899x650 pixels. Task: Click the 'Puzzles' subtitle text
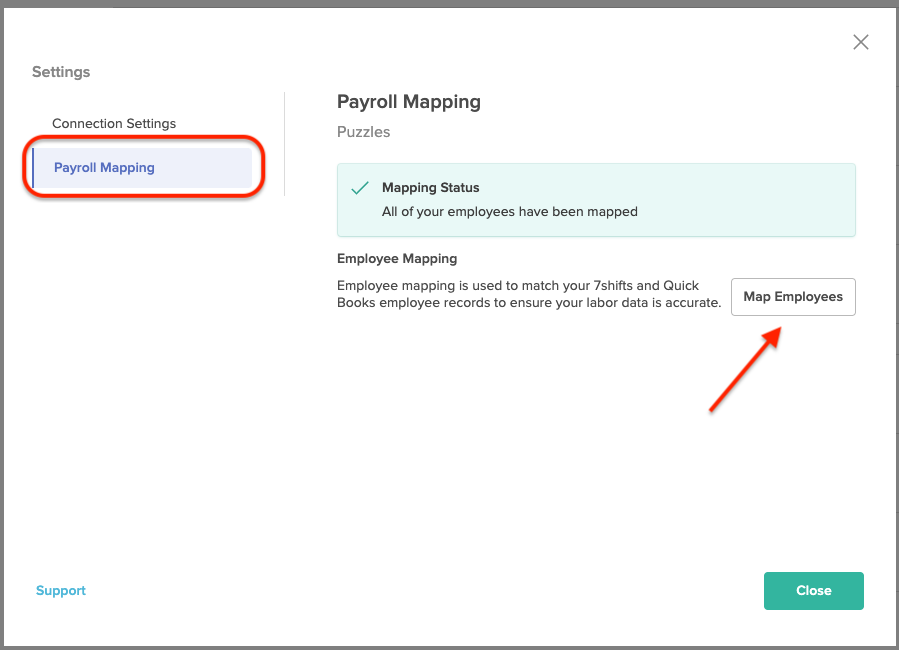click(x=363, y=132)
